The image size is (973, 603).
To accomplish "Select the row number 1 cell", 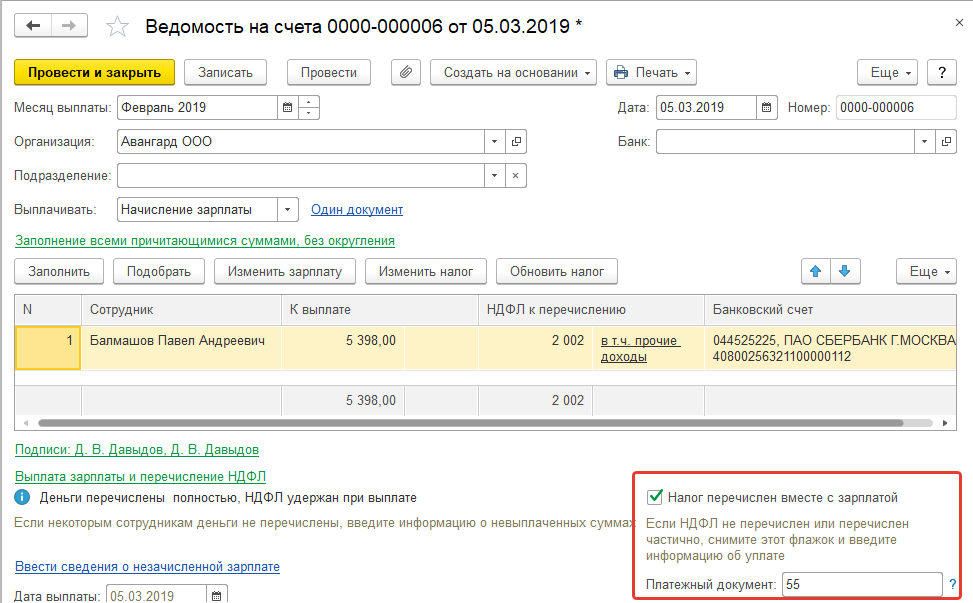I will [48, 348].
